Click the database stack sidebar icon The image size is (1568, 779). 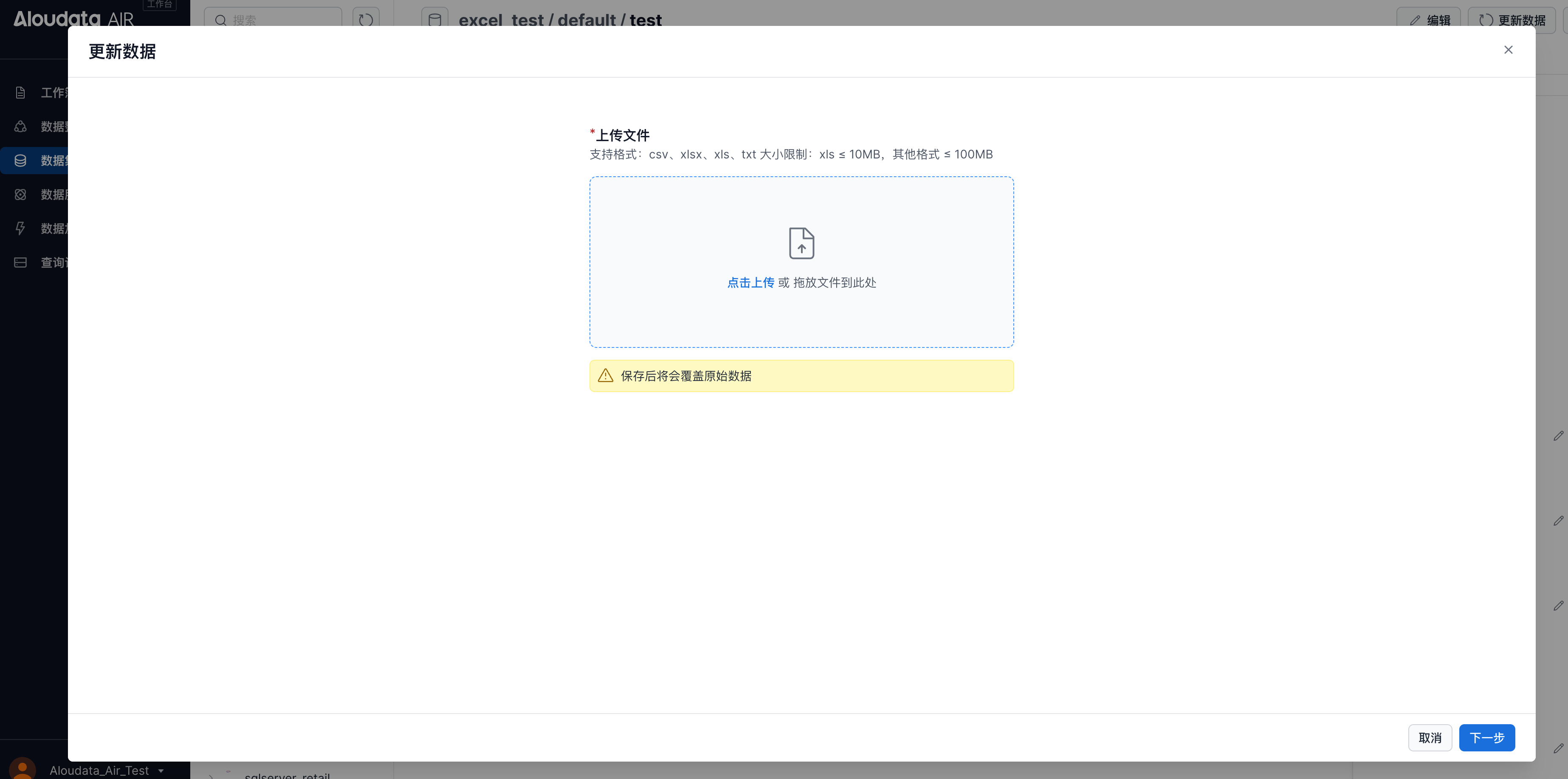20,161
